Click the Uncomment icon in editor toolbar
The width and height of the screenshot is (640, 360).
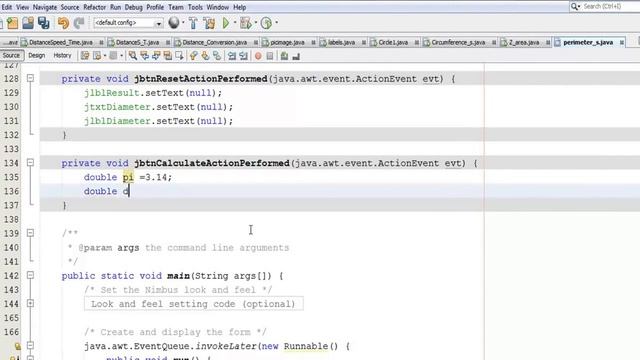pyautogui.click(x=296, y=56)
